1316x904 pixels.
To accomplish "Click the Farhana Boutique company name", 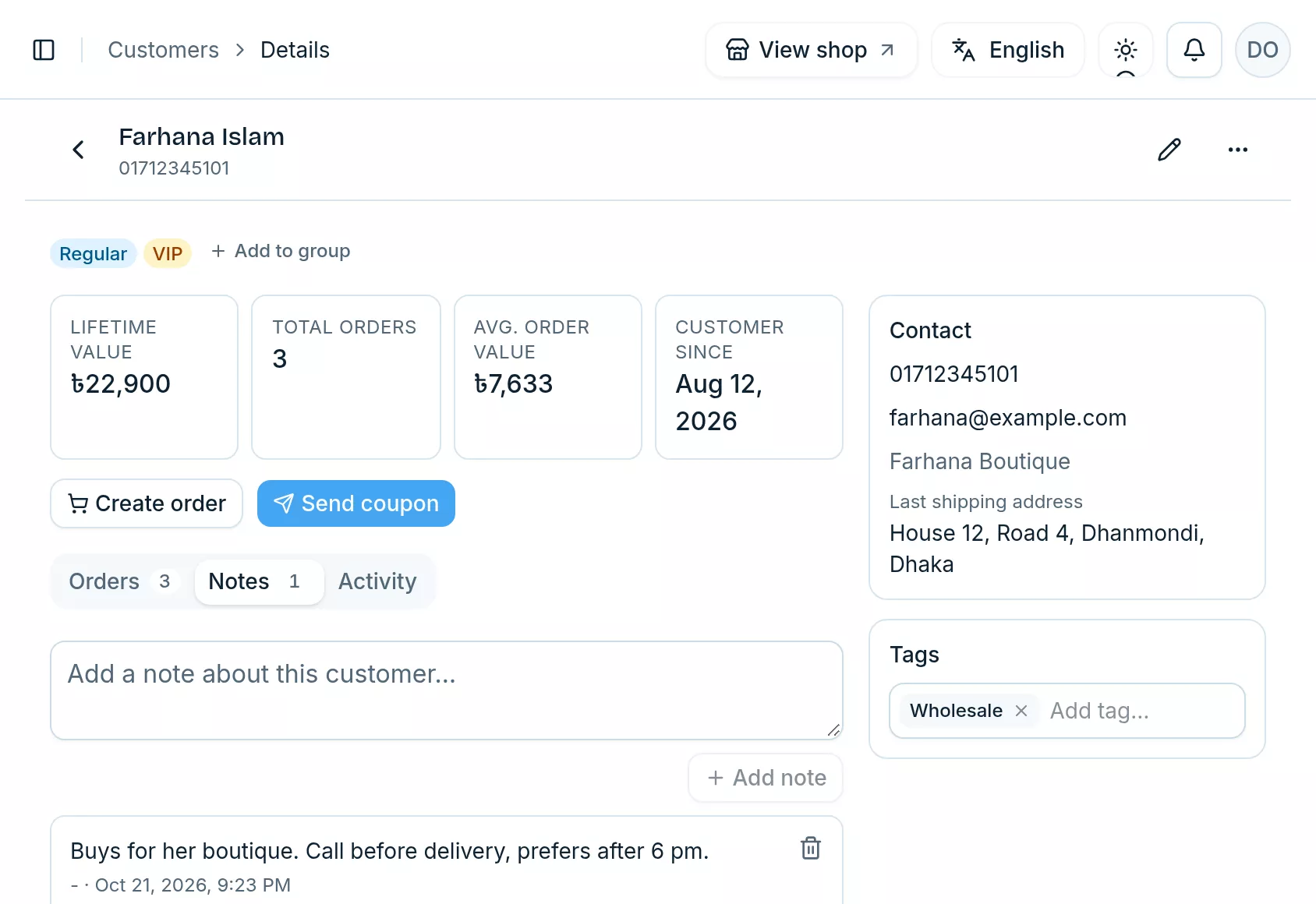I will pos(980,461).
